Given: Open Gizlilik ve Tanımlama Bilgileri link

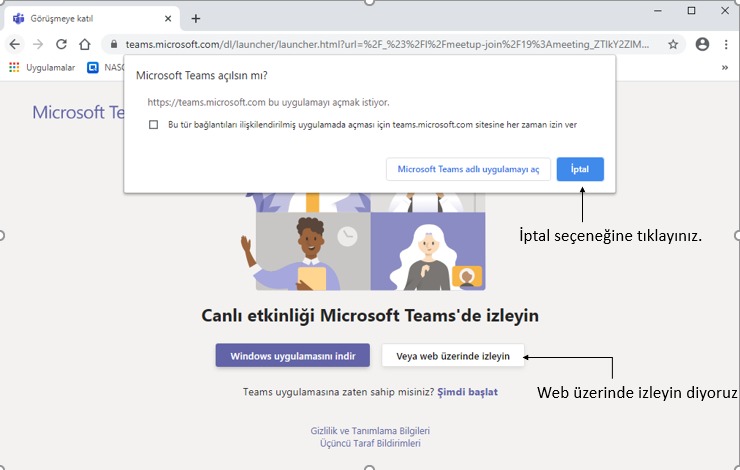Looking at the screenshot, I should [x=370, y=430].
